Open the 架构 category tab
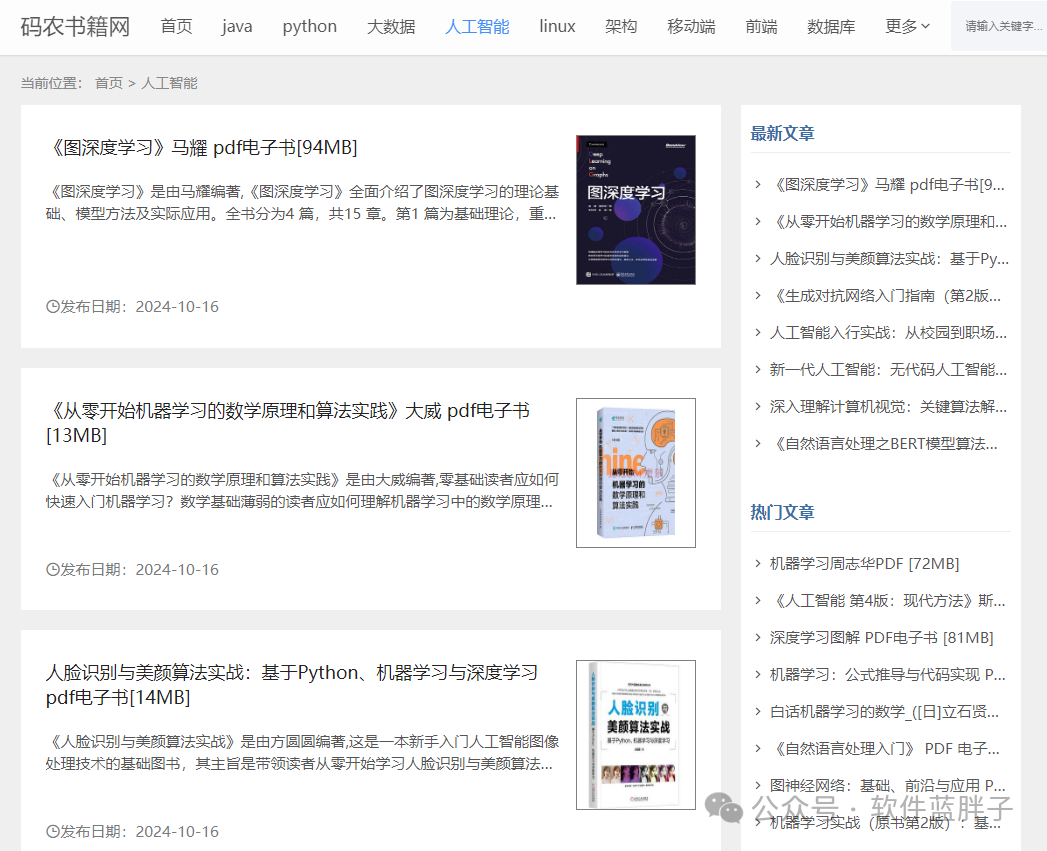The image size is (1047, 851). [x=621, y=27]
